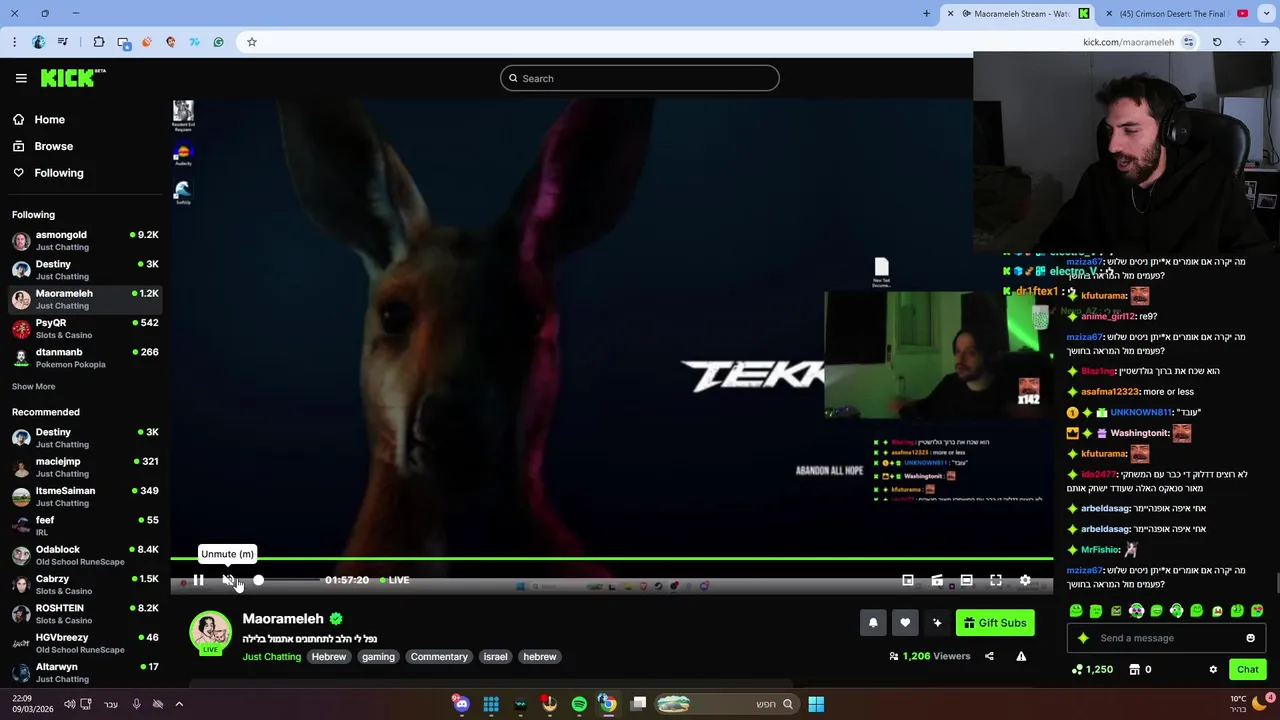Open PsyQR channel in sidebar
This screenshot has width=1280, height=720.
click(x=84, y=328)
